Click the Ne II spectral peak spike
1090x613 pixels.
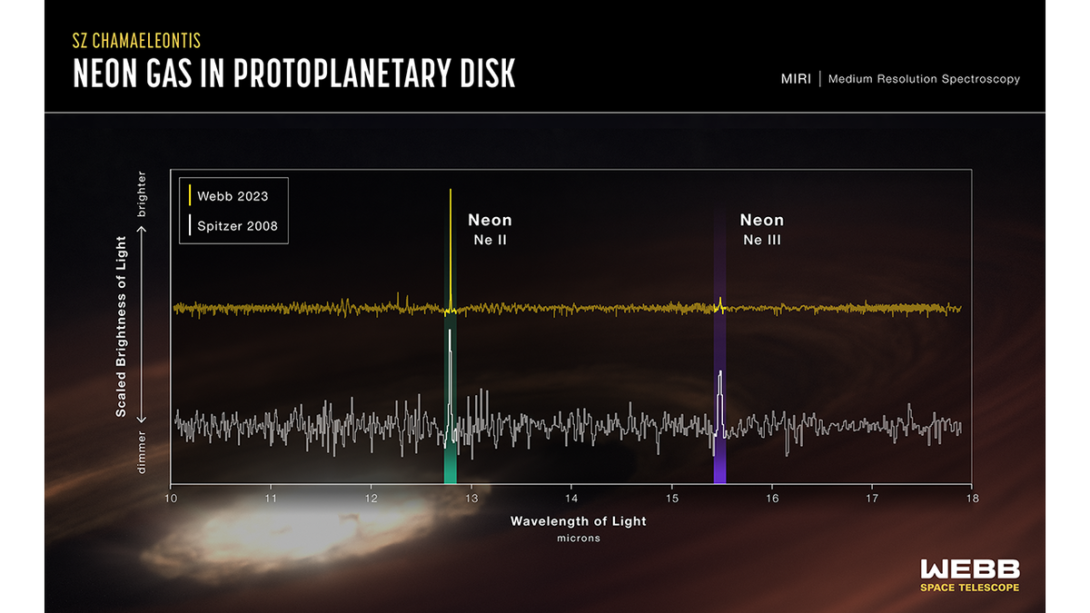pyautogui.click(x=450, y=230)
